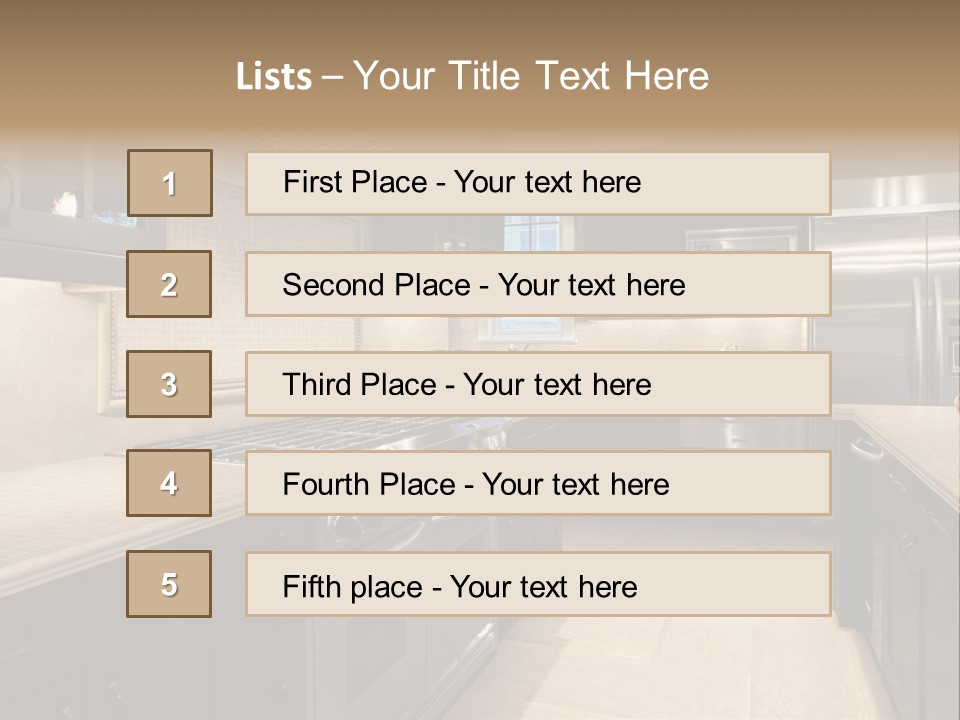Image resolution: width=960 pixels, height=720 pixels.
Task: Select the Fifth place text box
Action: (538, 584)
